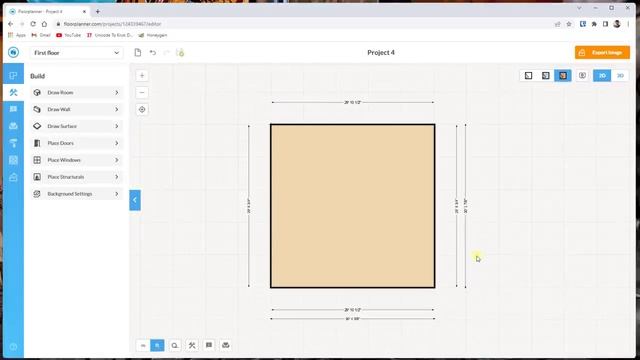The width and height of the screenshot is (640, 360).
Task: Open the Chrome three-dot menu
Action: (x=628, y=24)
